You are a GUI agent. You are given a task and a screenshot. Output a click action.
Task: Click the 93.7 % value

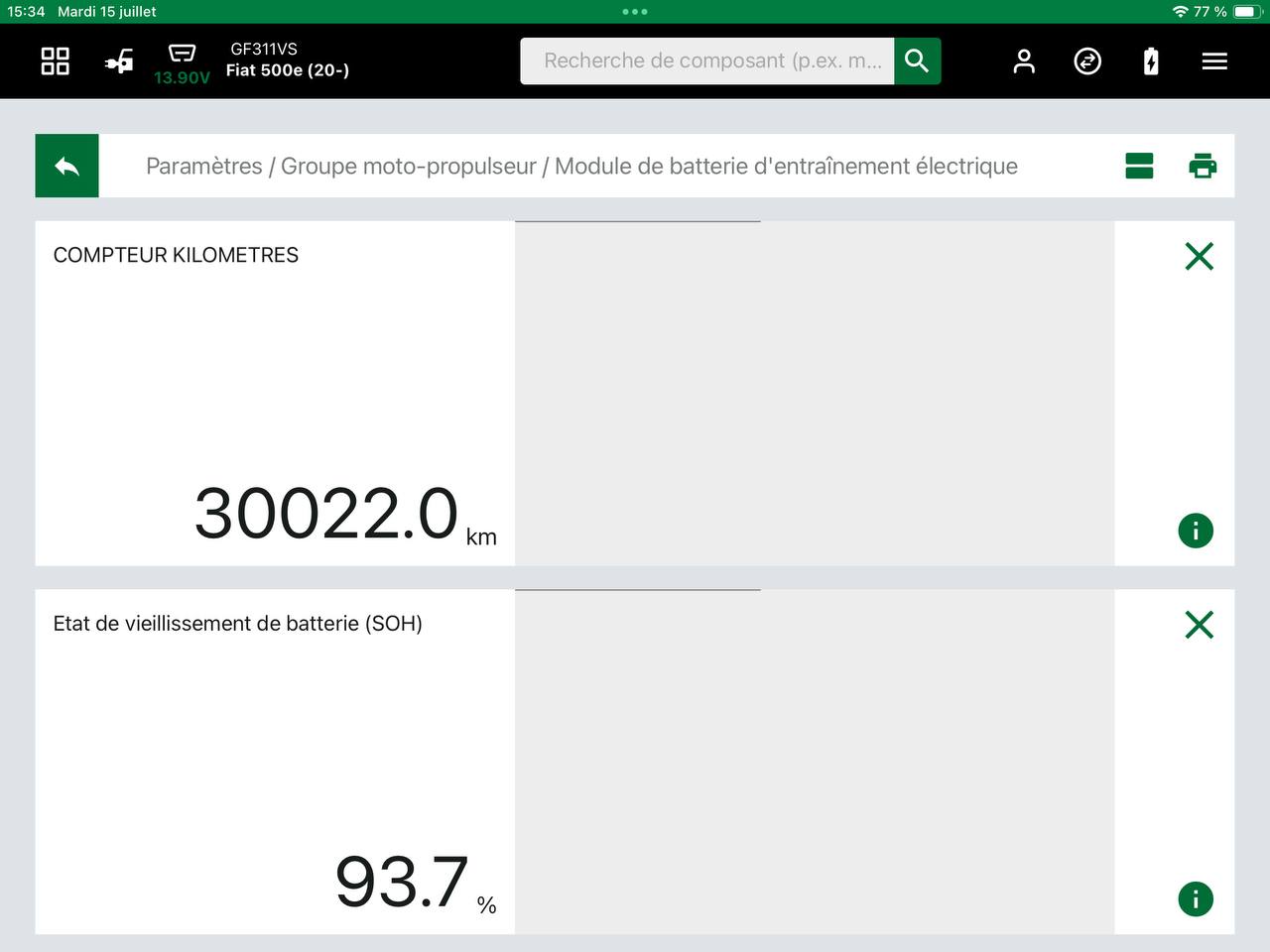tap(416, 883)
